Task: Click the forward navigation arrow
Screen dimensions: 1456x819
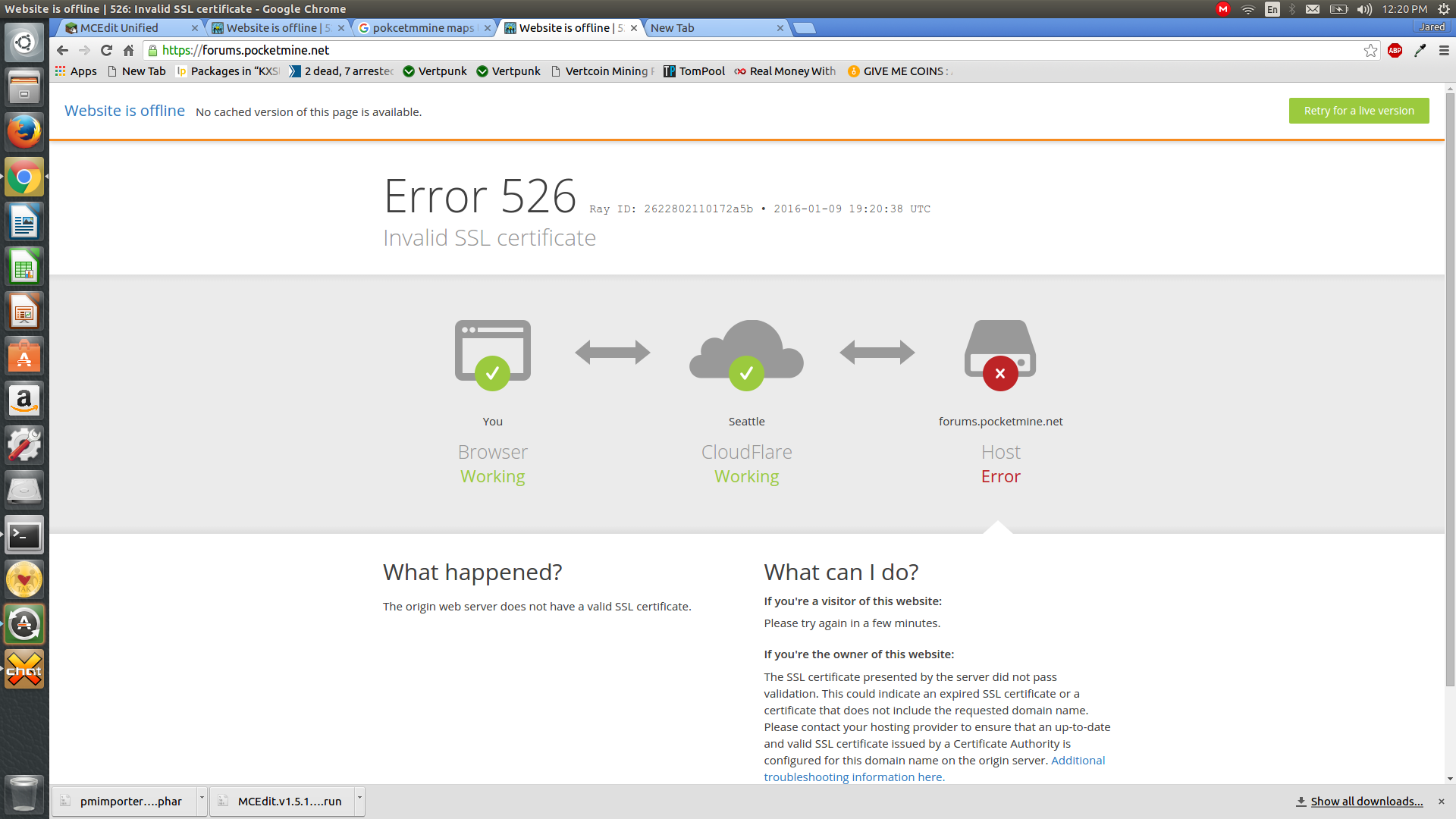Action: pyautogui.click(x=84, y=50)
